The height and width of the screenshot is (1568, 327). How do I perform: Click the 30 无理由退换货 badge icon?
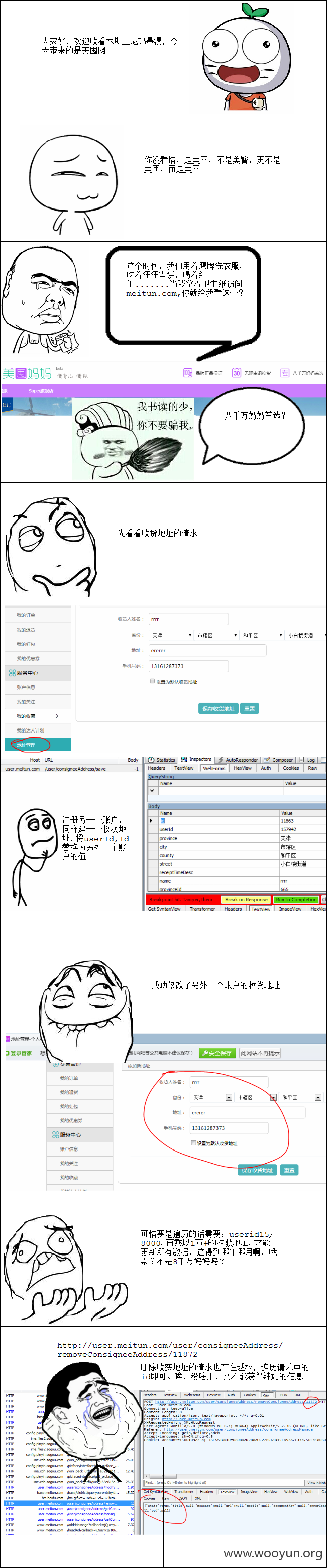click(x=236, y=372)
